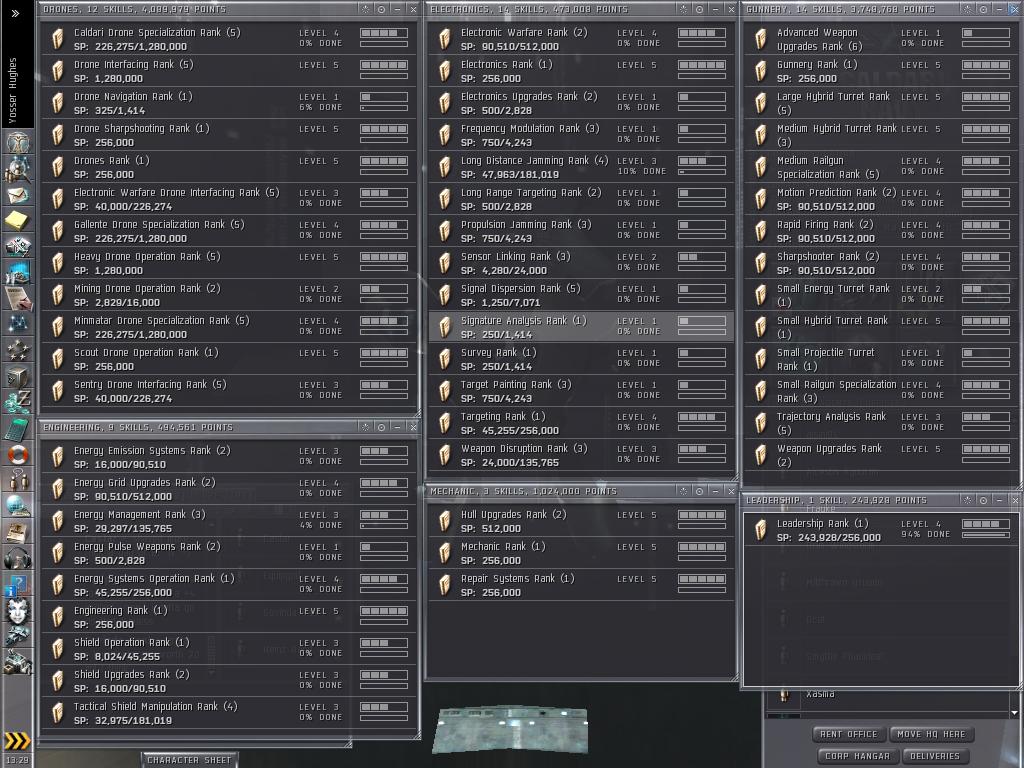Open the EVE Mail envelope icon
This screenshot has width=1024, height=768.
click(x=18, y=195)
